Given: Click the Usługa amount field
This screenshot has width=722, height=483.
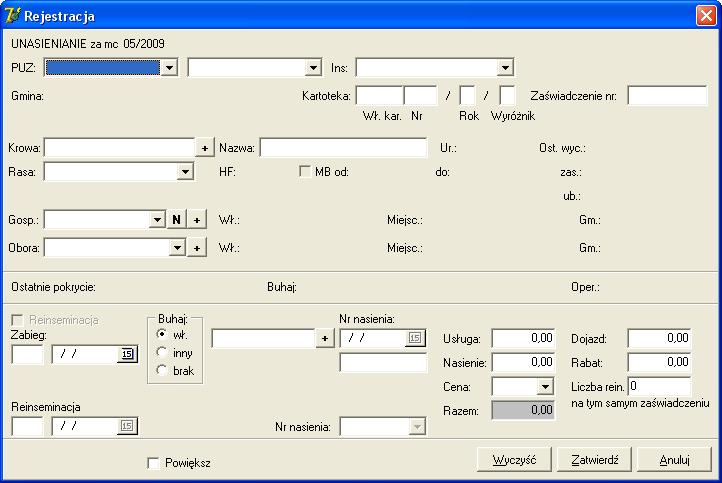Looking at the screenshot, I should [523, 338].
